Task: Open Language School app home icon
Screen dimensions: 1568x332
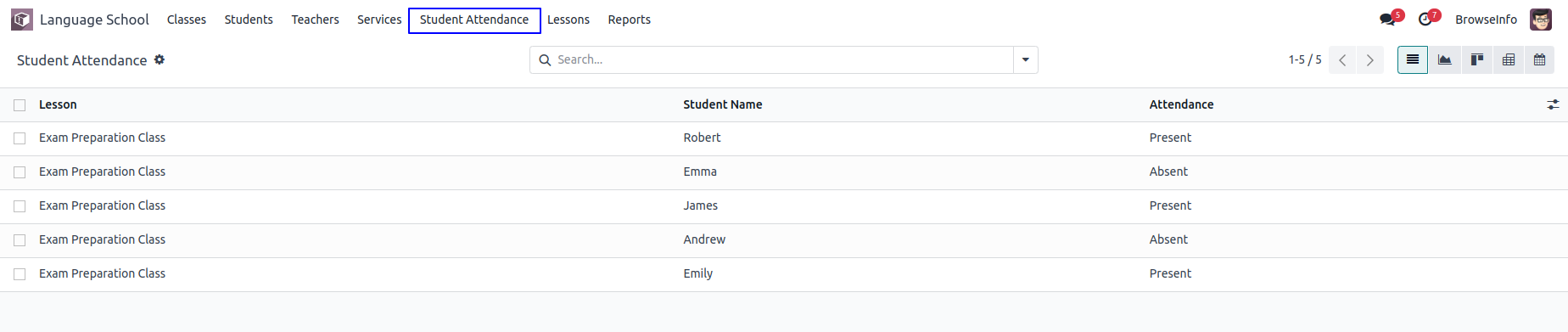Action: point(22,20)
